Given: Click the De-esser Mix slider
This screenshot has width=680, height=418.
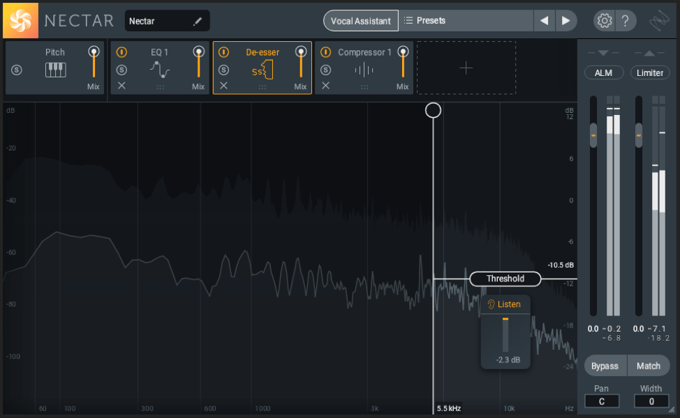Looking at the screenshot, I should 301,62.
